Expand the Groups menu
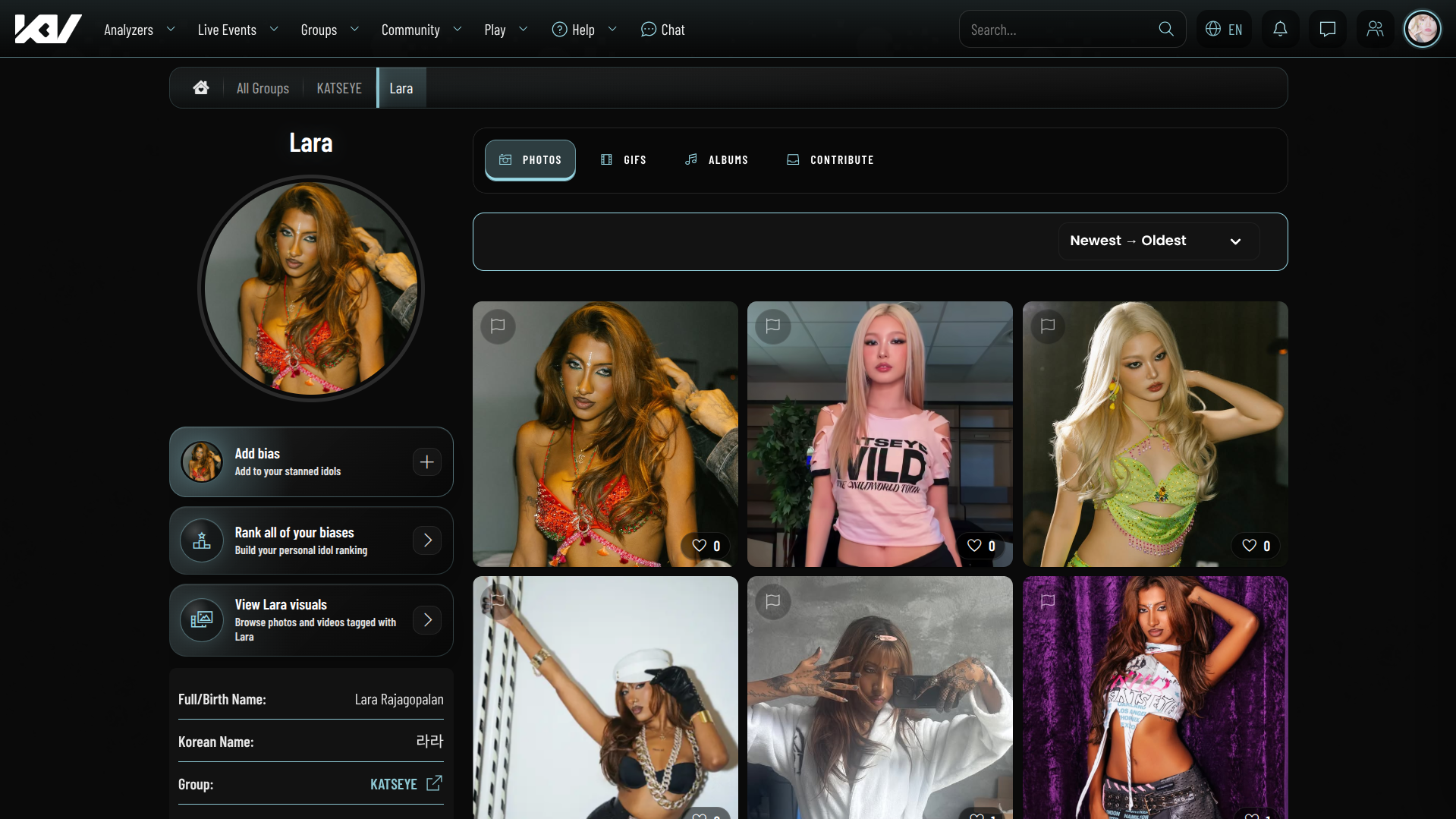This screenshot has width=1456, height=819. click(x=330, y=30)
